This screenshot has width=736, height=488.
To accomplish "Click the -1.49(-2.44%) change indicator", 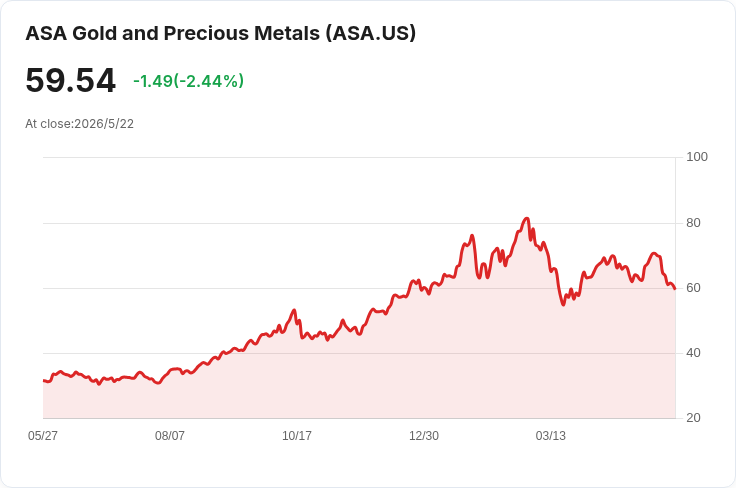I will tap(188, 81).
